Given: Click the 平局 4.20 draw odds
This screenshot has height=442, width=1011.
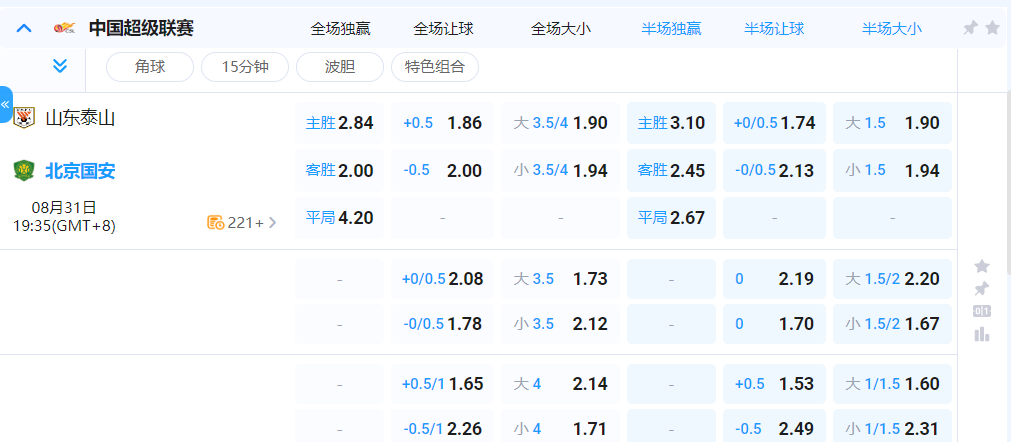Looking at the screenshot, I should coord(339,217).
